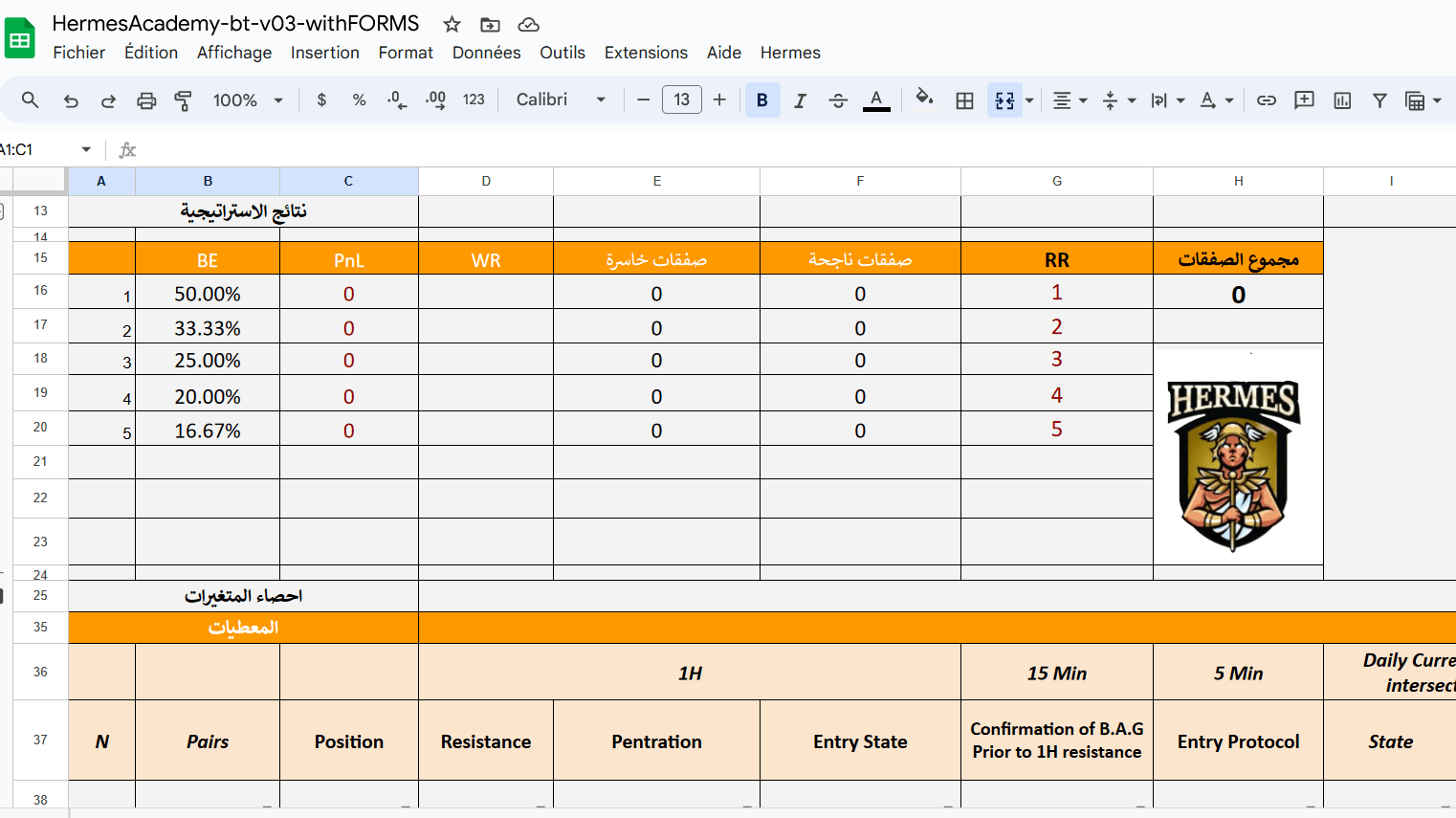Toggle Bold formatting
Image resolution: width=1456 pixels, height=818 pixels.
coord(762,100)
